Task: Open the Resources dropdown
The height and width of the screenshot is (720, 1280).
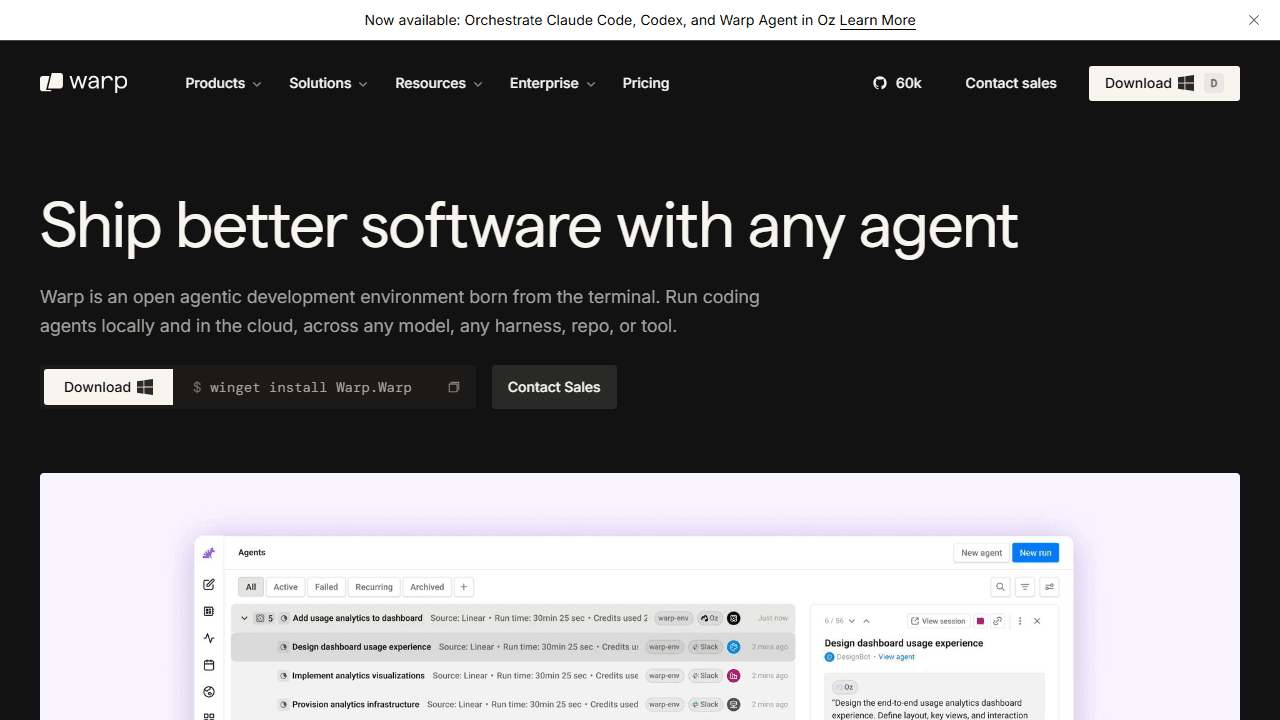Action: coord(439,83)
